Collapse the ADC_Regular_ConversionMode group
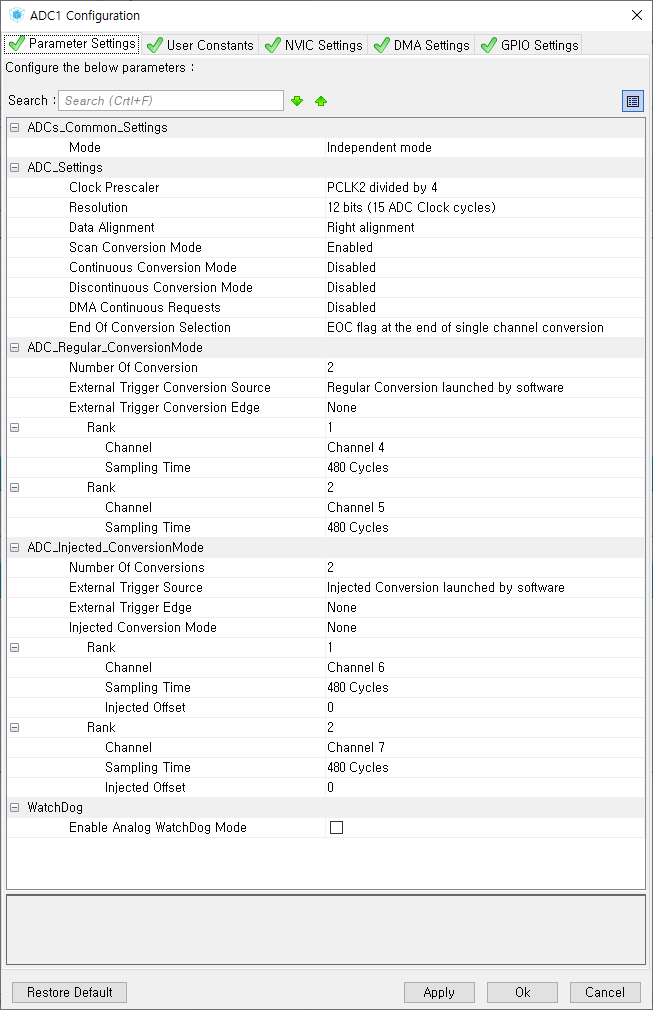Image resolution: width=653 pixels, height=1010 pixels. [15, 348]
